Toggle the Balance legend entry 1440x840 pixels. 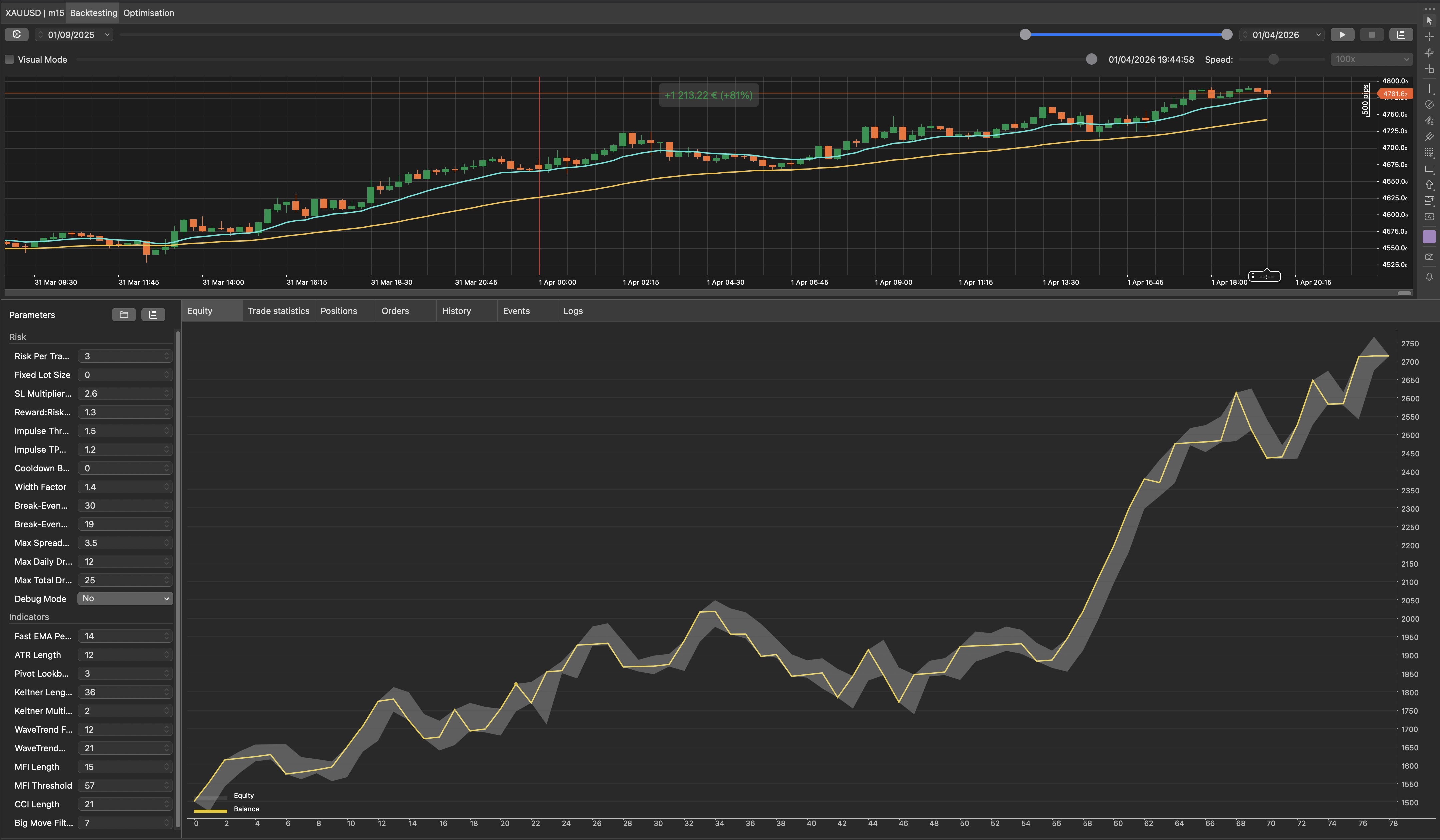coord(247,809)
